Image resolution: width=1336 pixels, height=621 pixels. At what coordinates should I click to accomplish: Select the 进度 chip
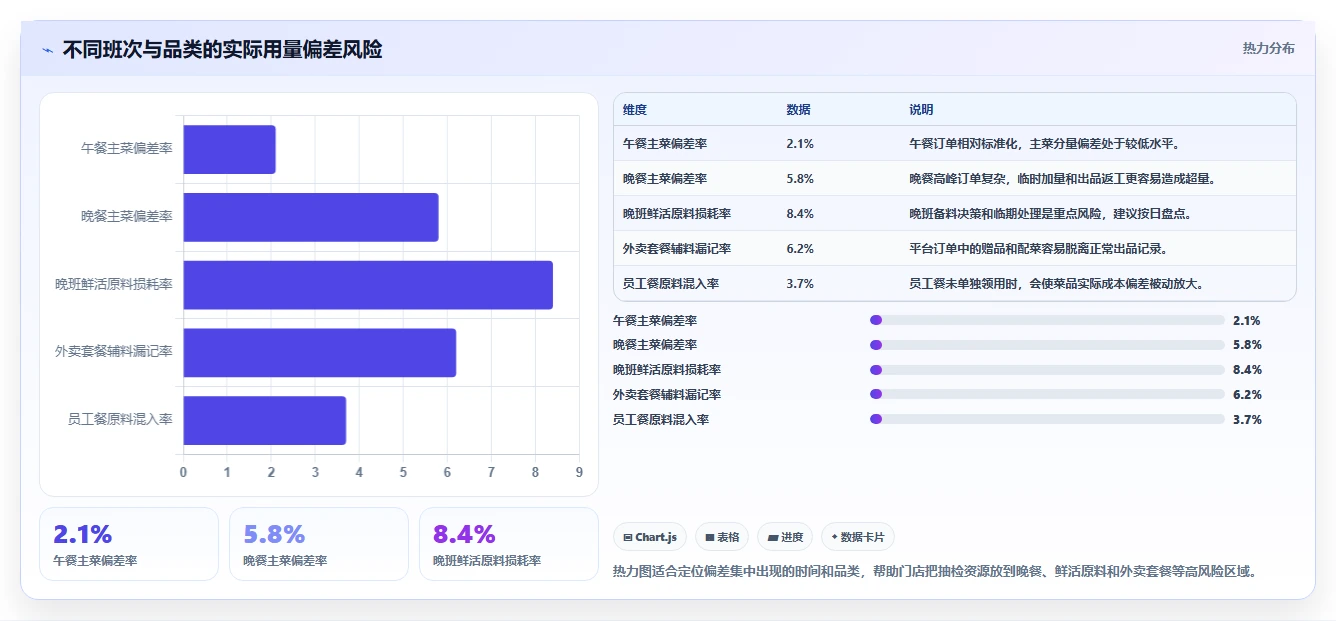[x=785, y=537]
